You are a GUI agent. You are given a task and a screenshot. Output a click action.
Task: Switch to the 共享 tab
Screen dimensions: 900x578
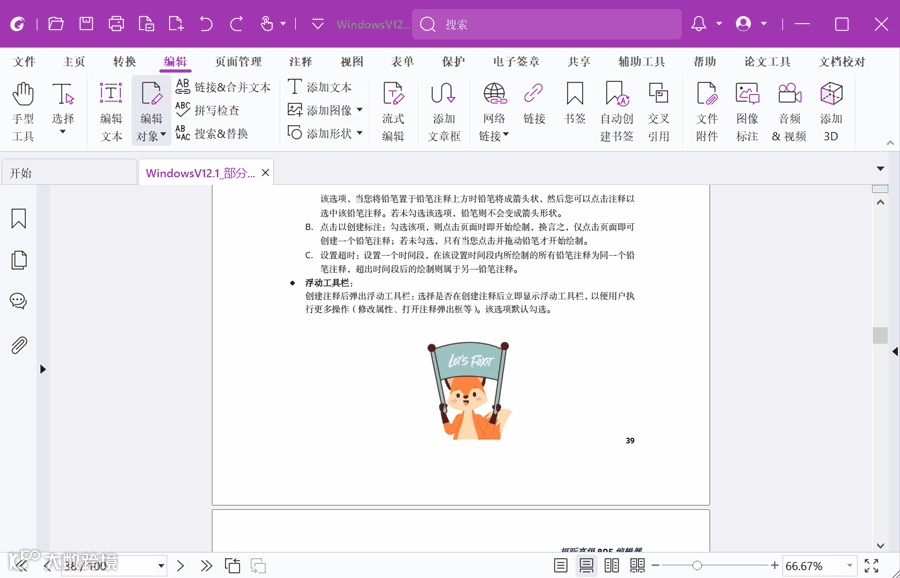tap(579, 61)
